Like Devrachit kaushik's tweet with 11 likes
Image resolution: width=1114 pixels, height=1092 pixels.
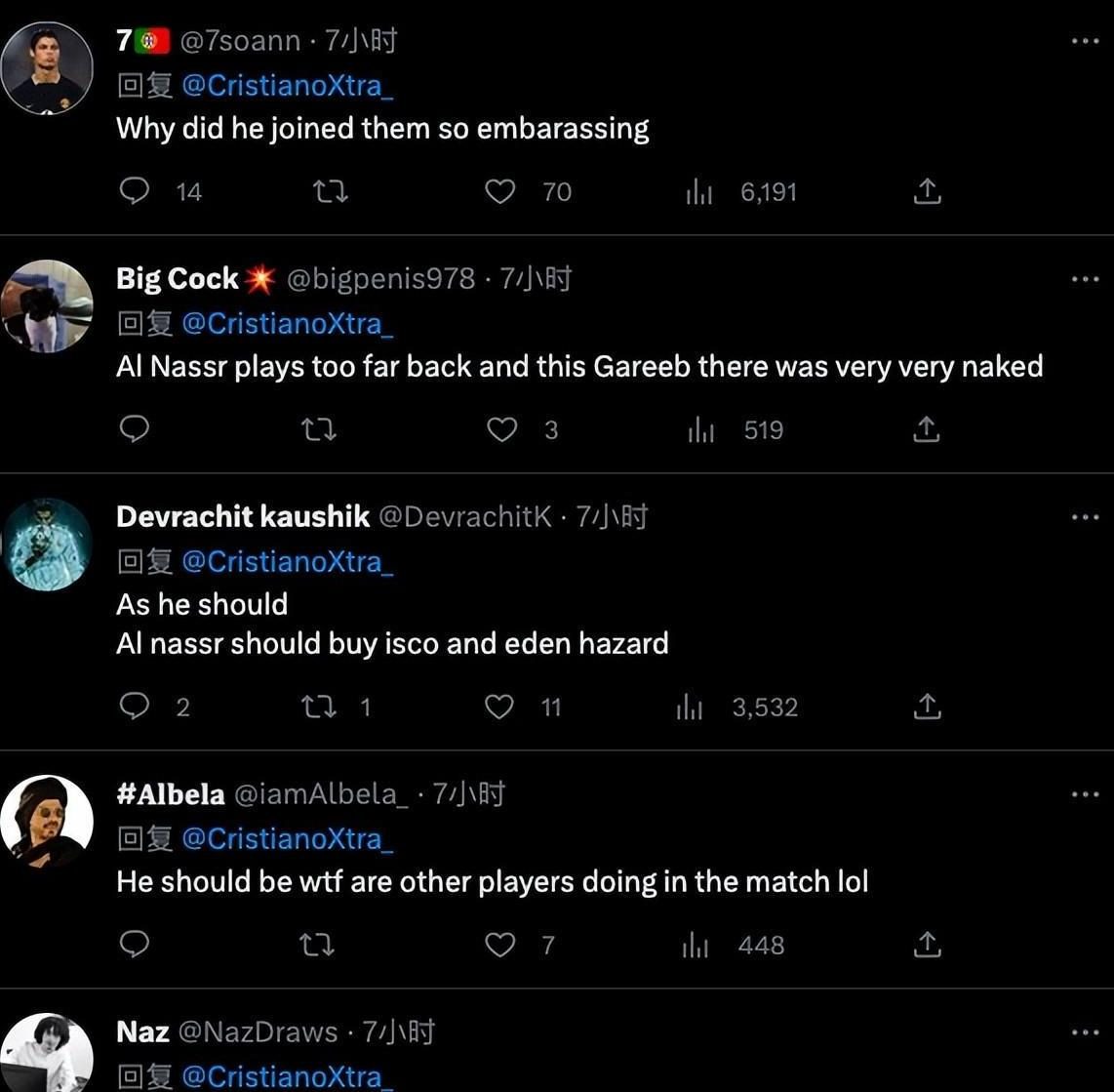[498, 707]
